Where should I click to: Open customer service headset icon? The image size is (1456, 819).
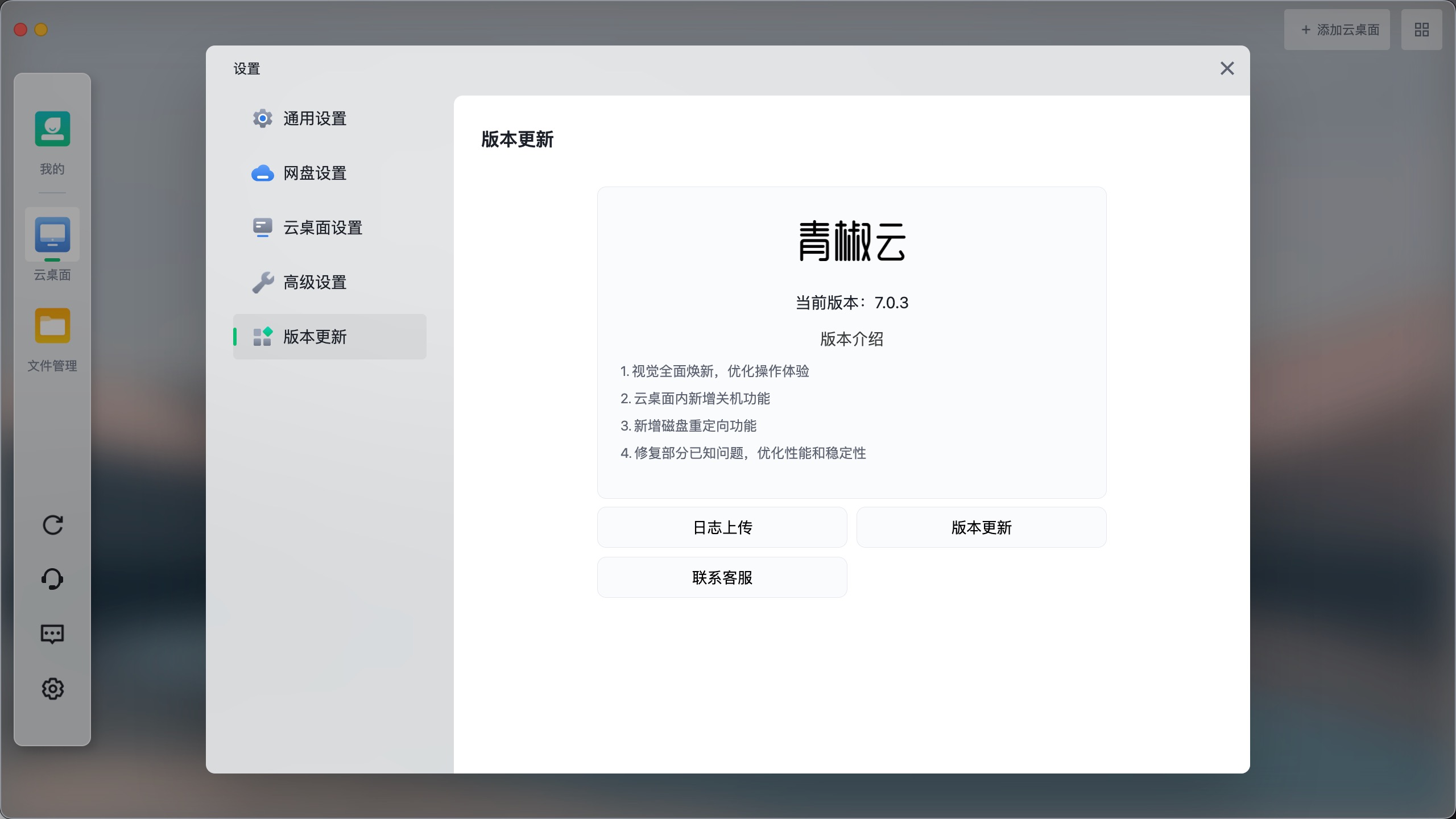(x=52, y=579)
